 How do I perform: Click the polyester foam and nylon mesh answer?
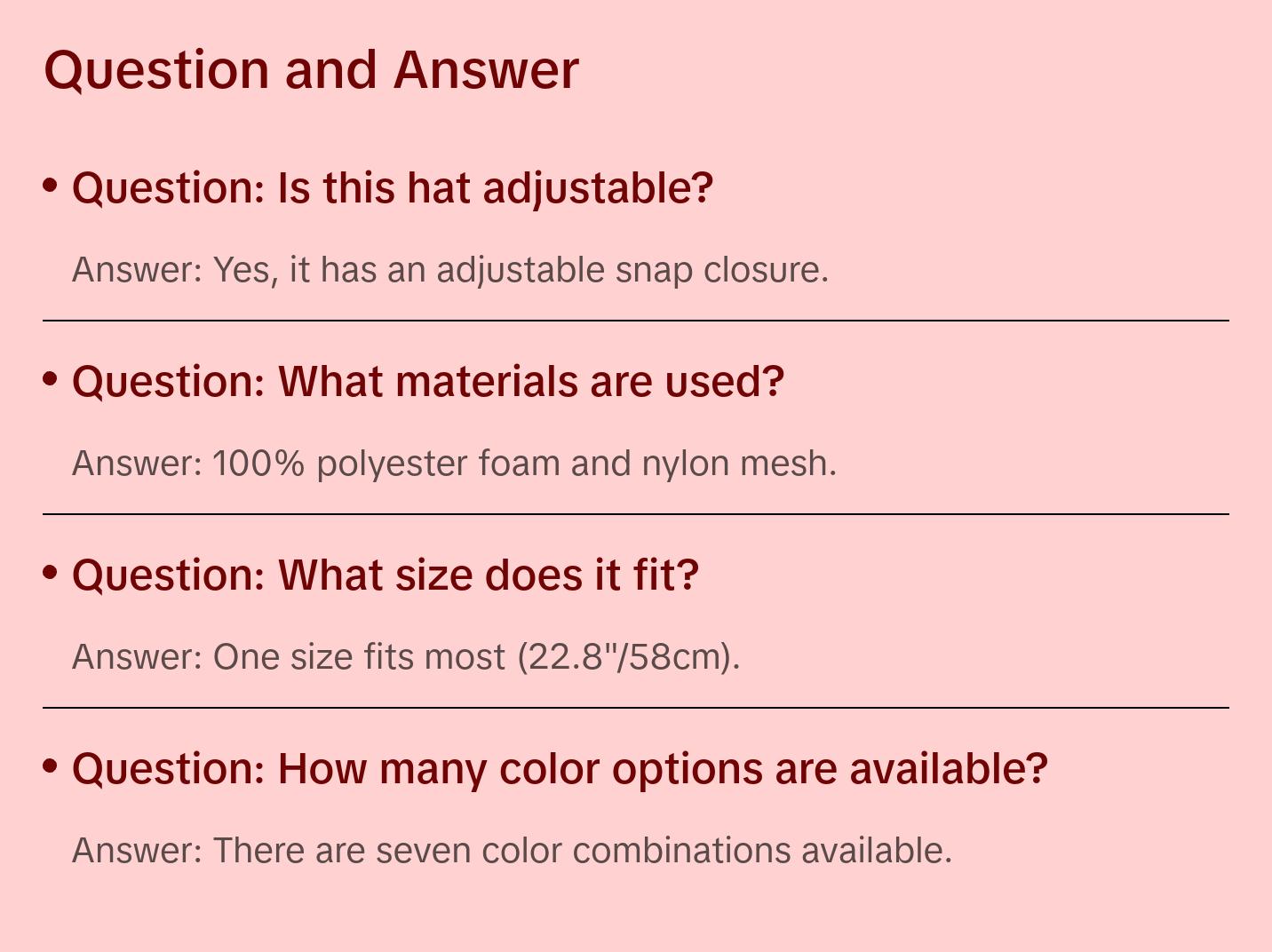[454, 464]
